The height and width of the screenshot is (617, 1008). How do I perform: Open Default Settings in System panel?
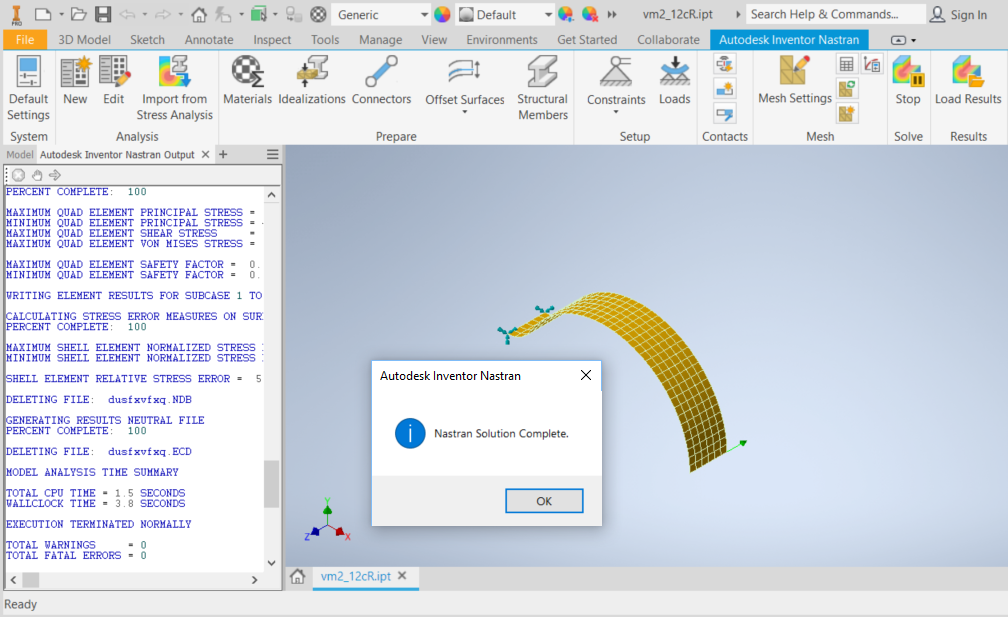(x=28, y=88)
